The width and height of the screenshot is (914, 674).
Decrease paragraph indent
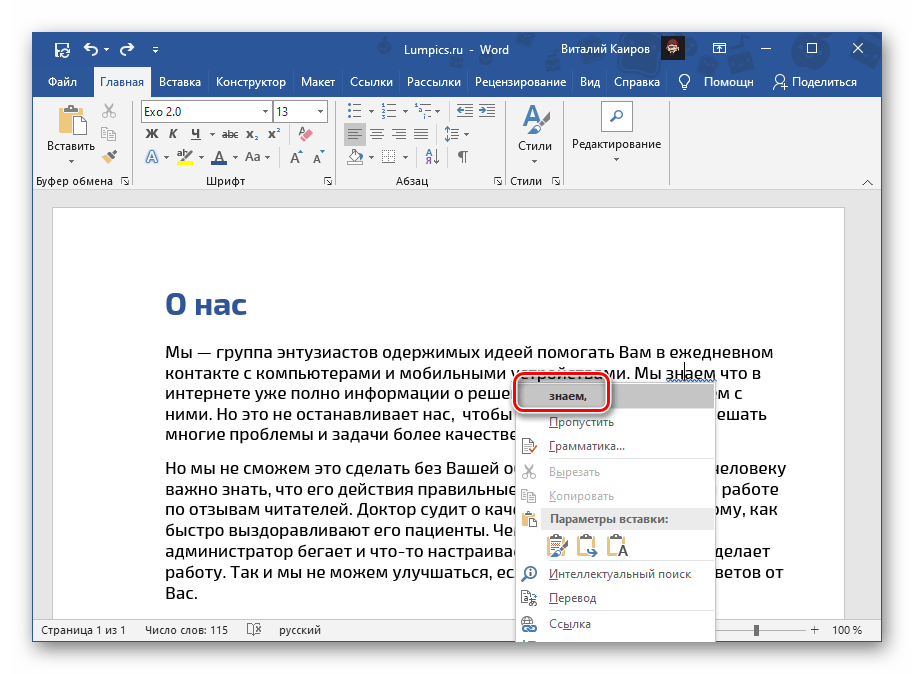point(465,111)
